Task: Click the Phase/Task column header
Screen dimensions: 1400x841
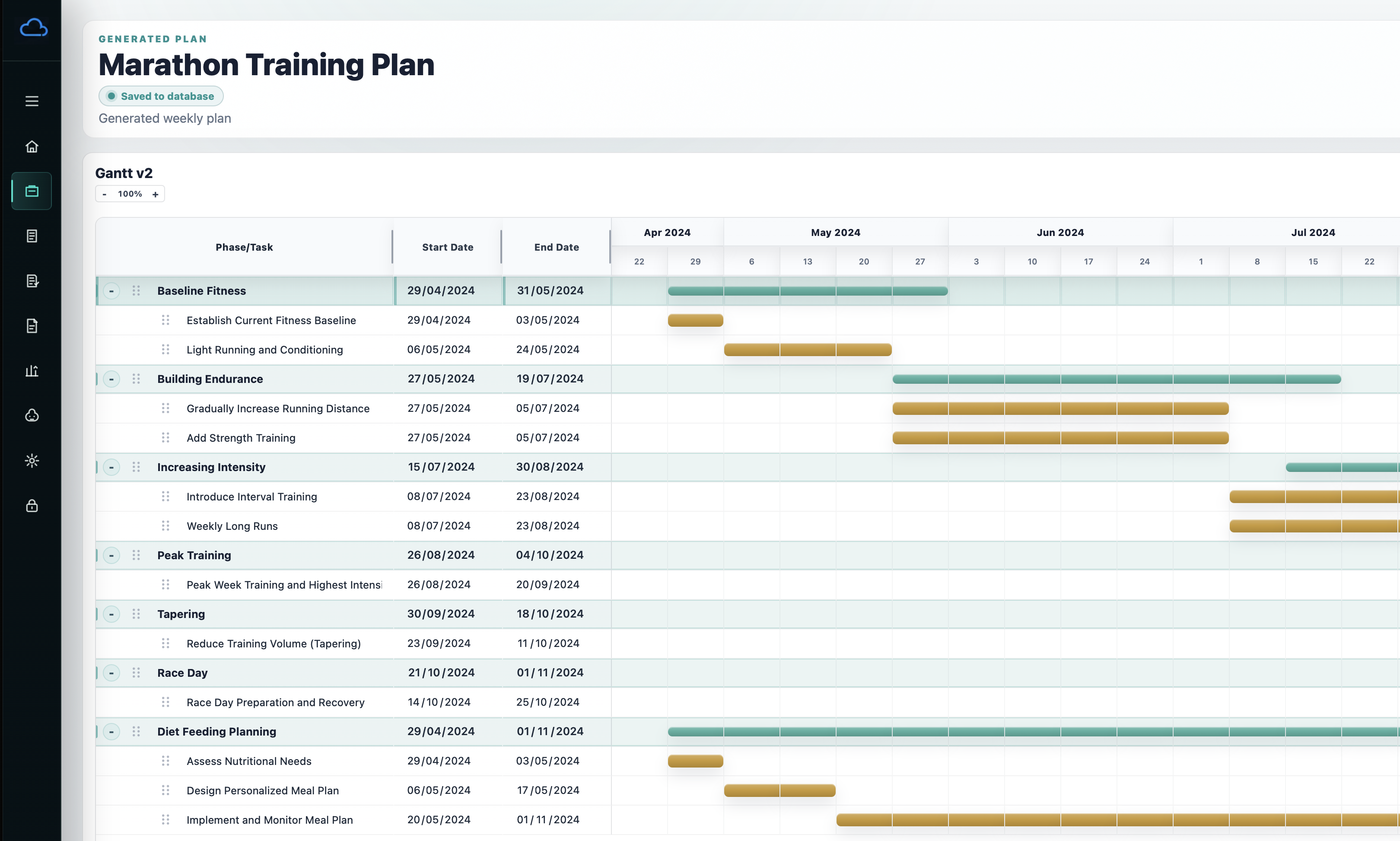Action: point(244,247)
